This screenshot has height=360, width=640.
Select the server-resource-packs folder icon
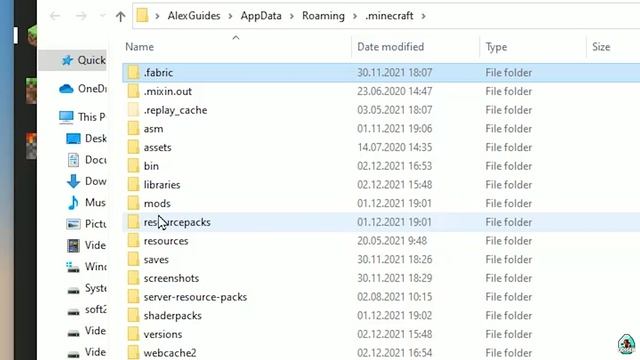coord(133,297)
